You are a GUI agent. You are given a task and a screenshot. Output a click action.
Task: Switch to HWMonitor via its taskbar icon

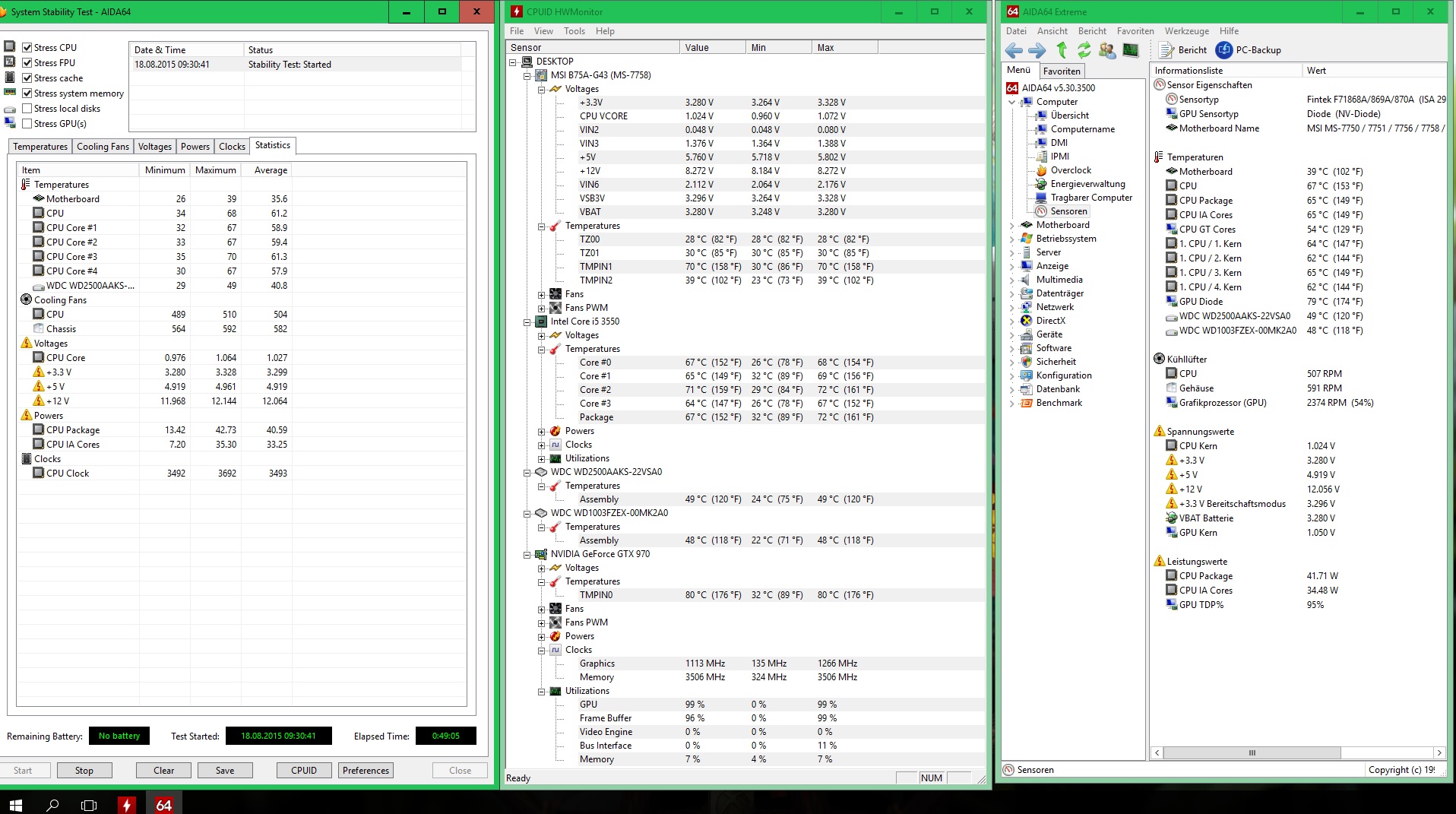[x=126, y=805]
